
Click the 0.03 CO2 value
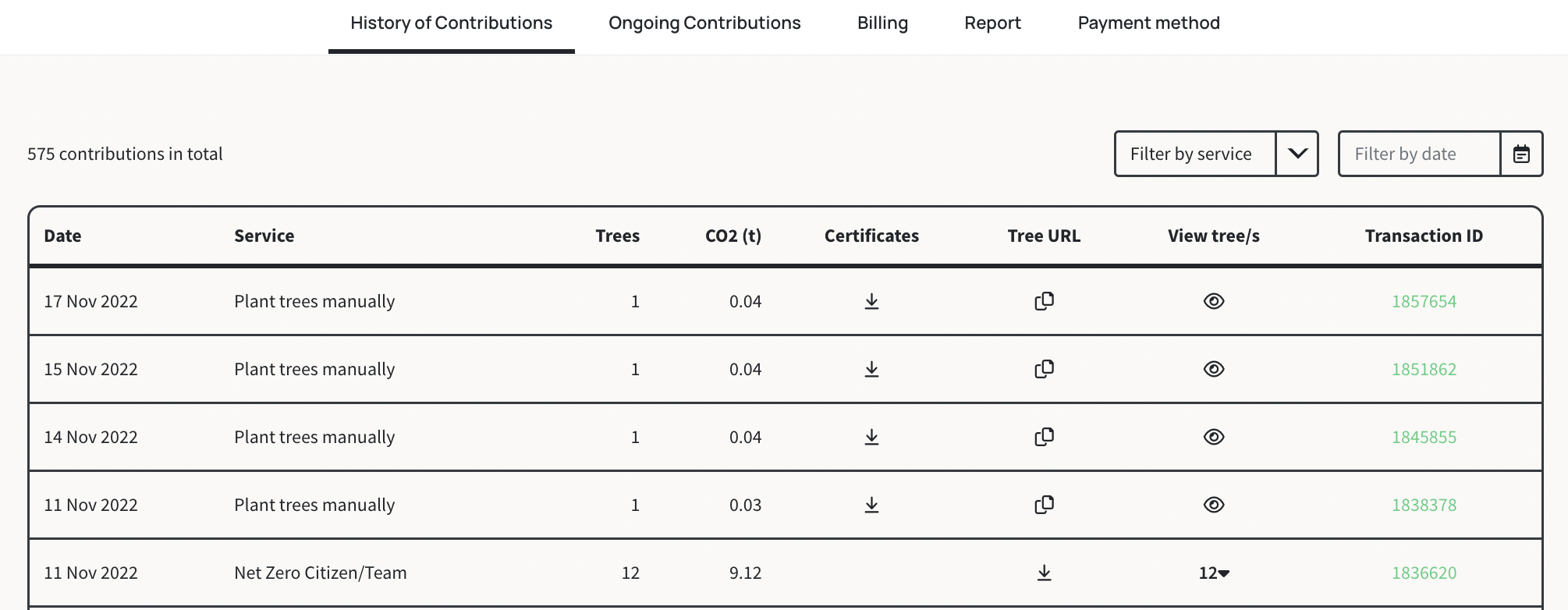(745, 505)
